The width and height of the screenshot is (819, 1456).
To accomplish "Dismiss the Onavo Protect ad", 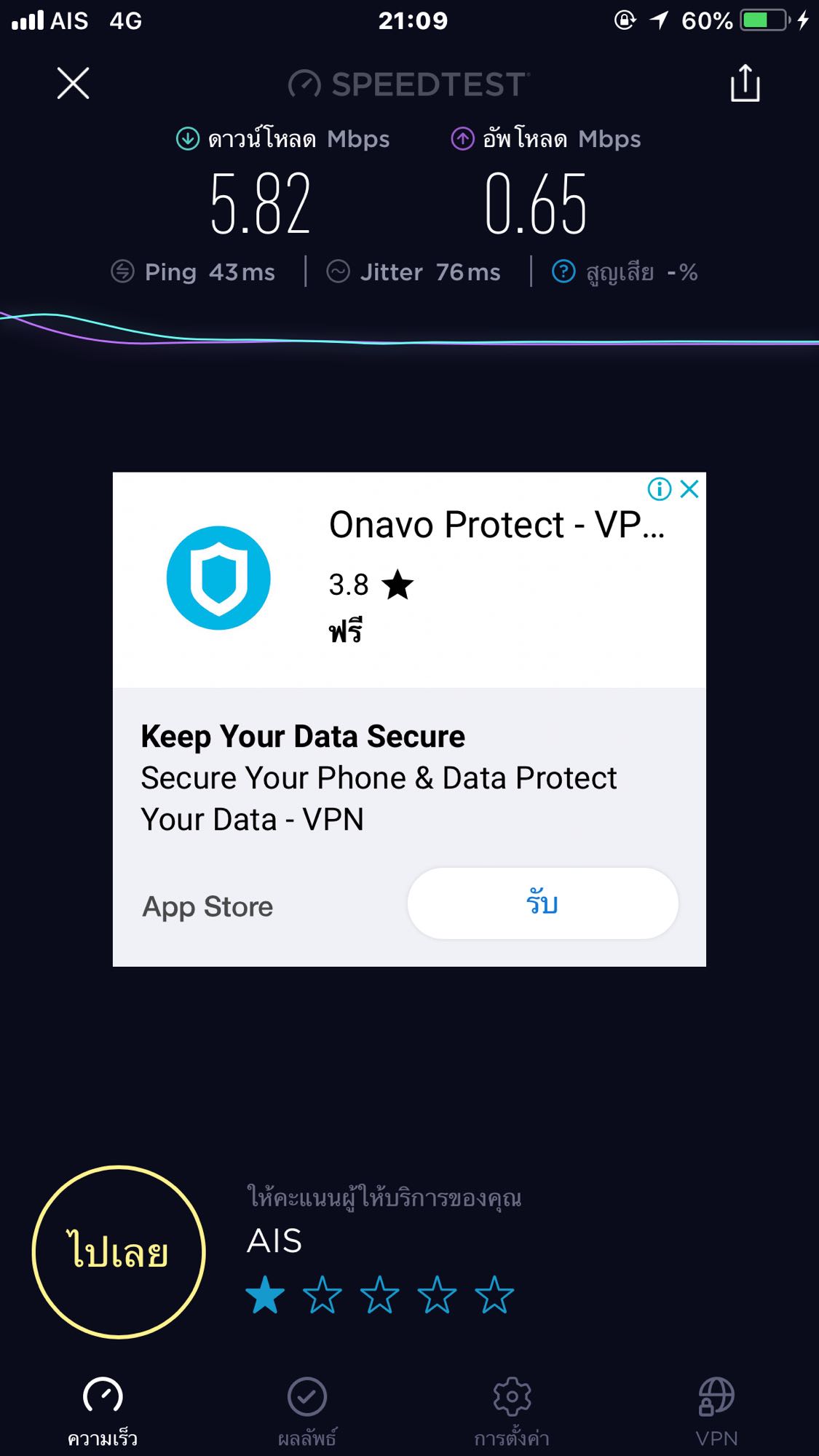I will [x=689, y=488].
